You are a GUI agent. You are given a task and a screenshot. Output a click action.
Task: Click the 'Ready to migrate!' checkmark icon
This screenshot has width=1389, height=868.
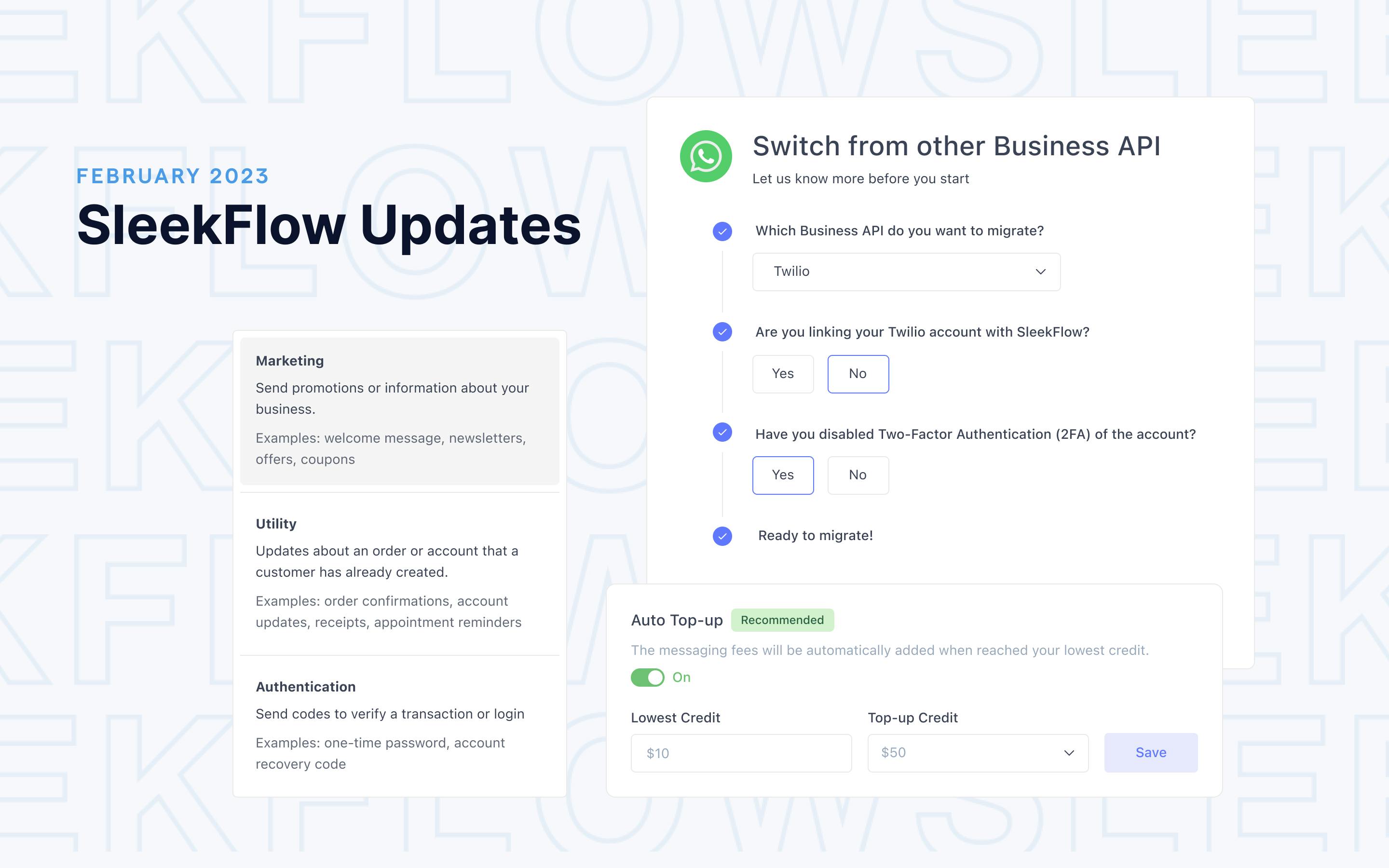point(722,535)
